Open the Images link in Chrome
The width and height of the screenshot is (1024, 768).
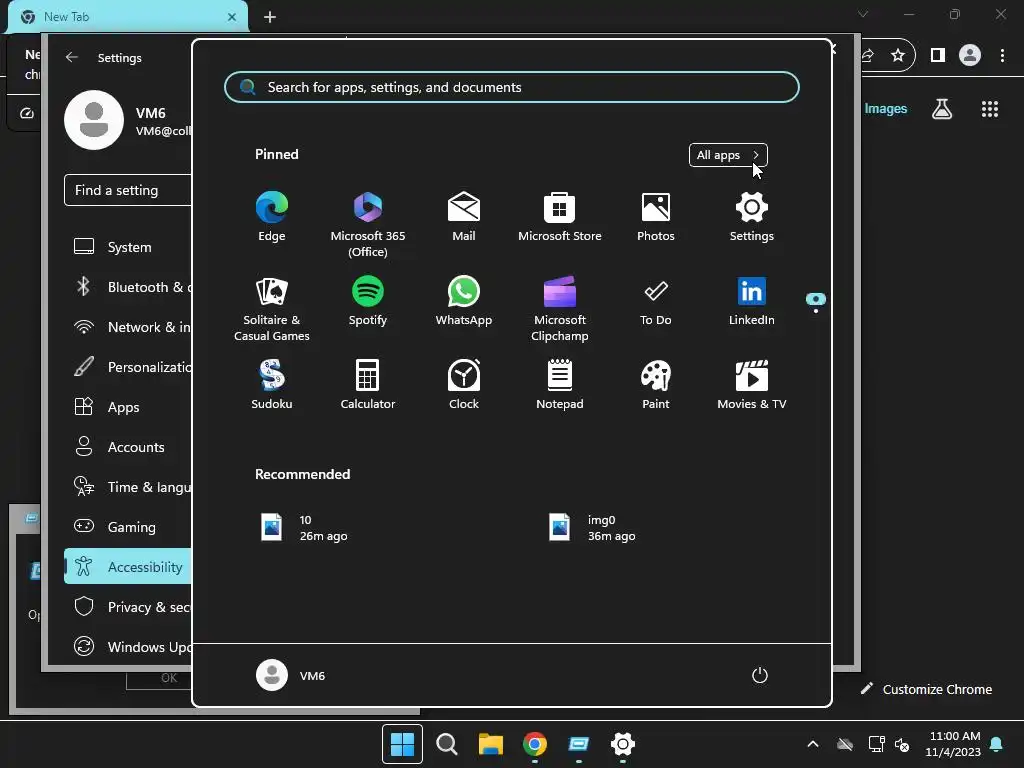pyautogui.click(x=886, y=108)
